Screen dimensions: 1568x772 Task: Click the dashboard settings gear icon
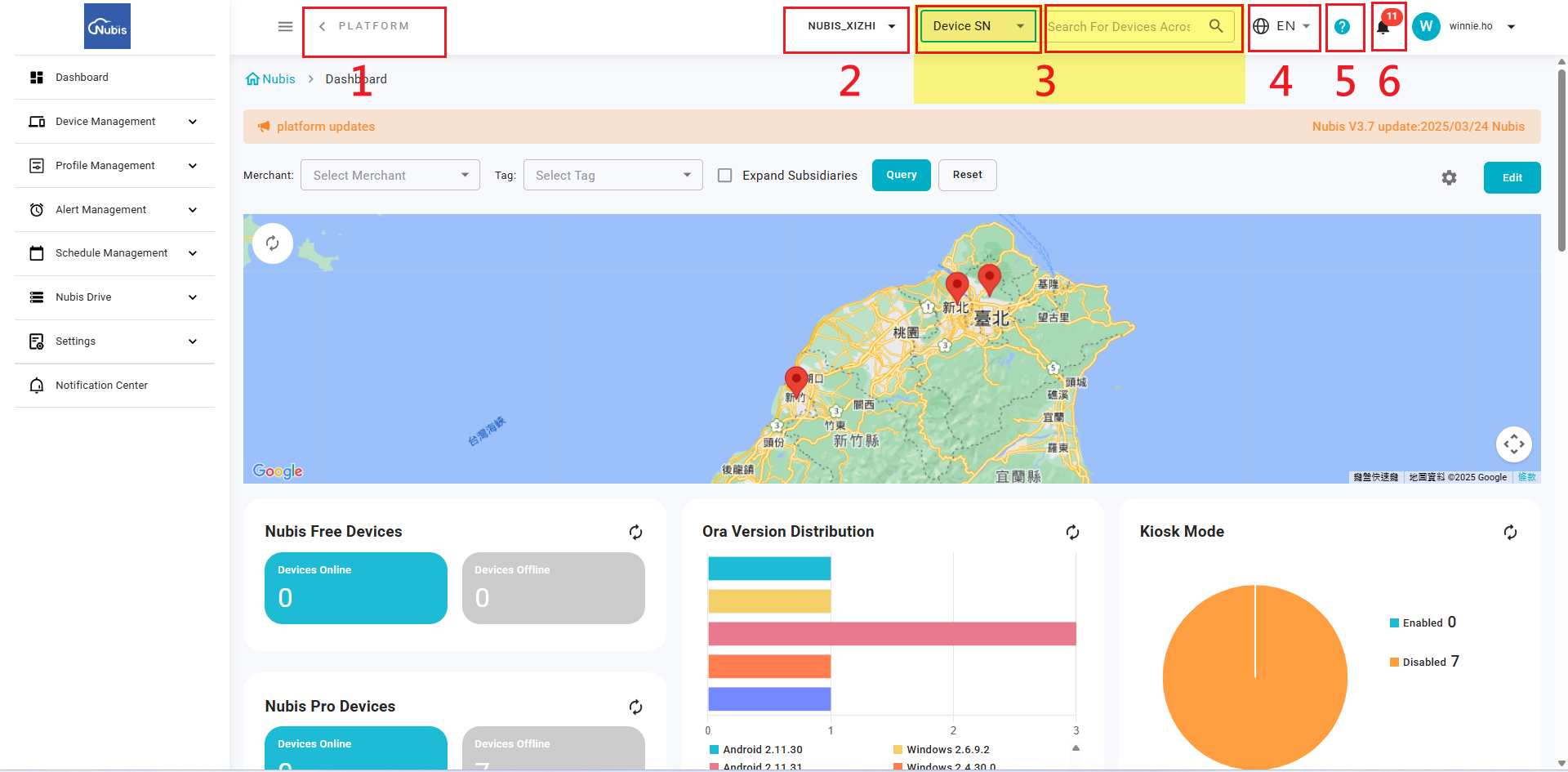[1449, 177]
